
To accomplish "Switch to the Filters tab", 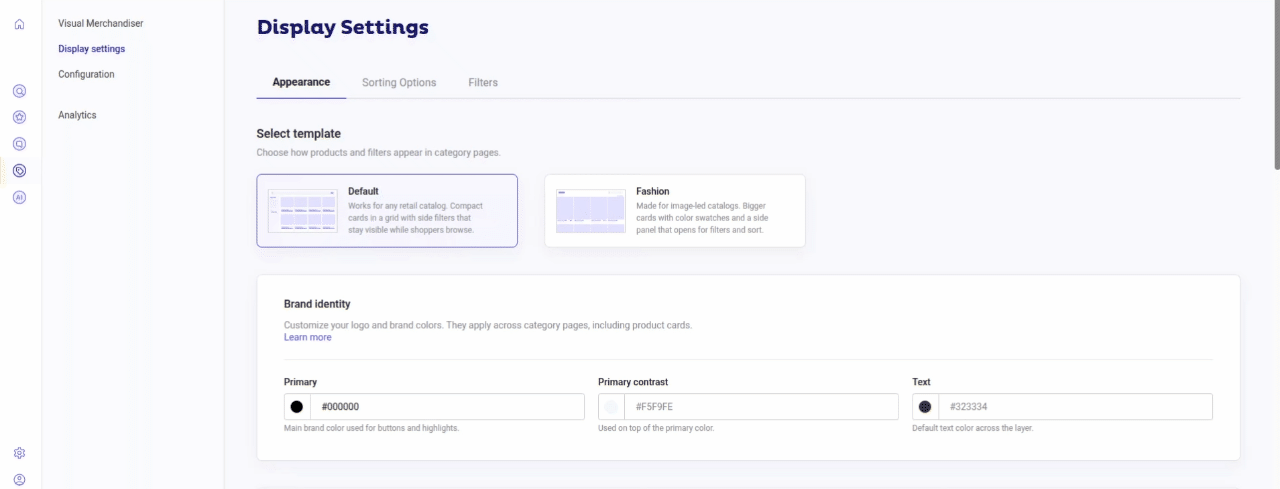I will (483, 83).
